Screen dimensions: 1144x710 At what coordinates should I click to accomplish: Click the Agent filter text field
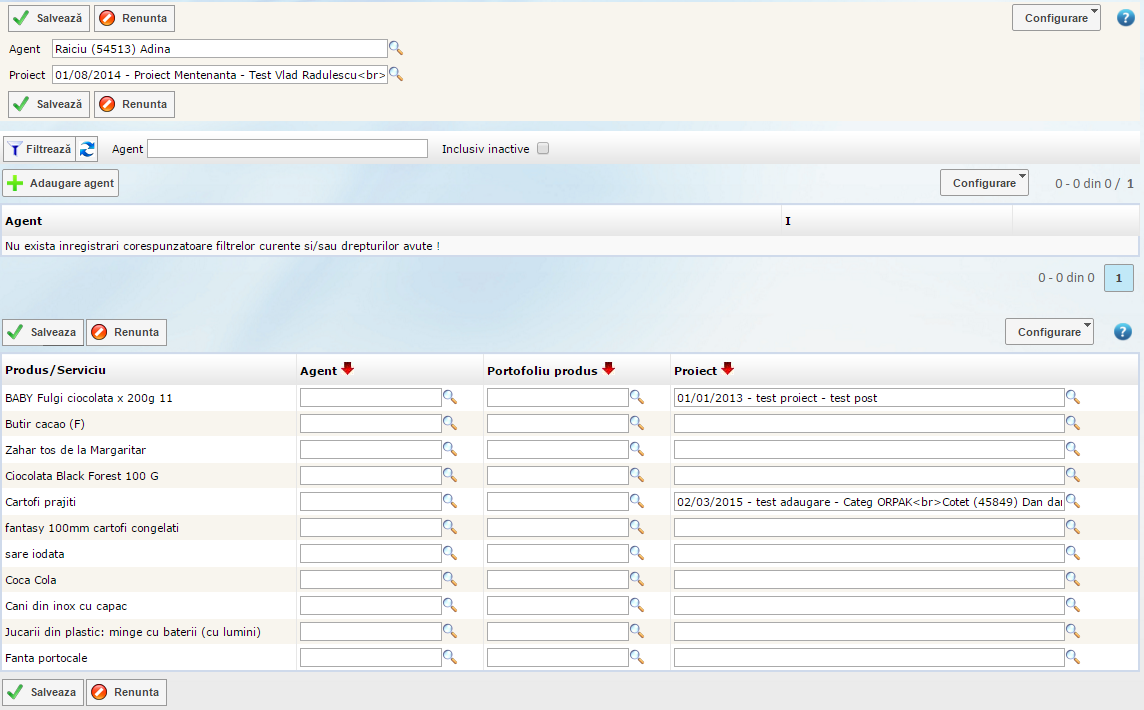(x=287, y=149)
